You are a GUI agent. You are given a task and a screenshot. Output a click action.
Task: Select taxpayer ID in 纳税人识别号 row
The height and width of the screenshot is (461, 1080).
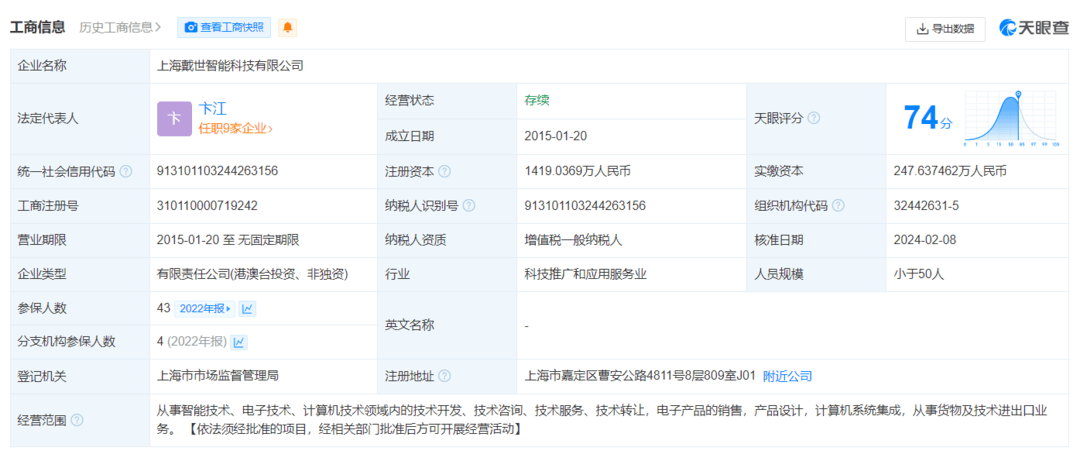click(585, 205)
